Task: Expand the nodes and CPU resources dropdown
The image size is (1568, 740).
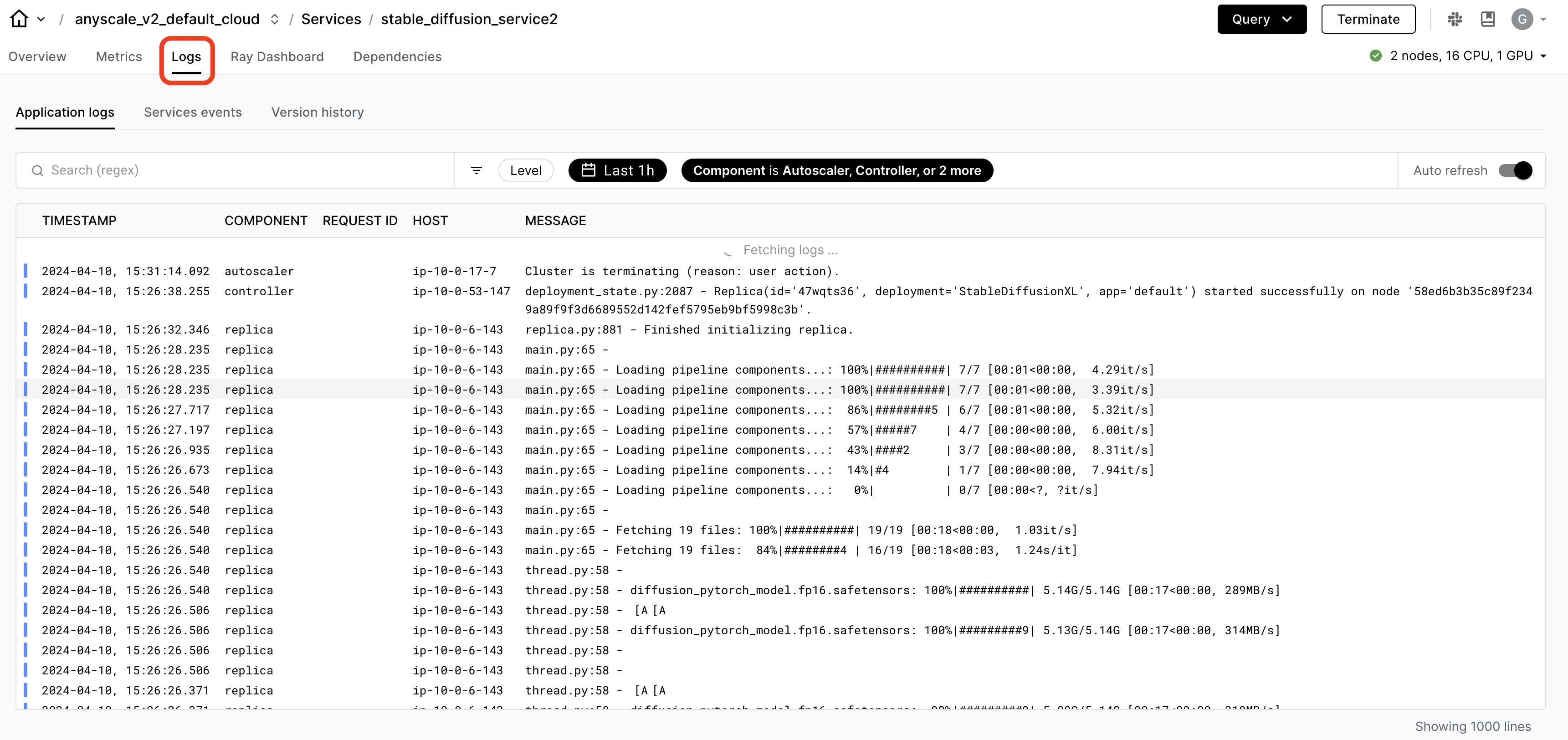Action: click(x=1543, y=56)
